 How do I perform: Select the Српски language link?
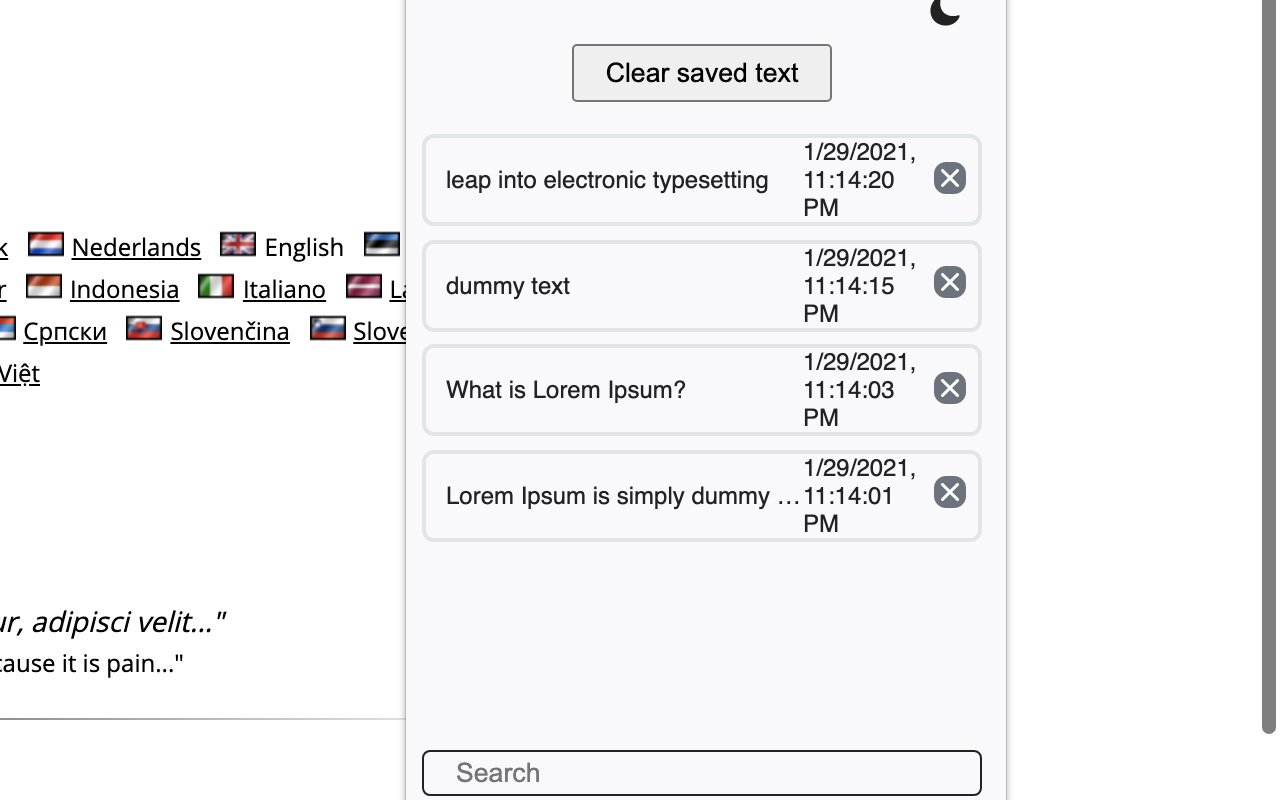(65, 331)
